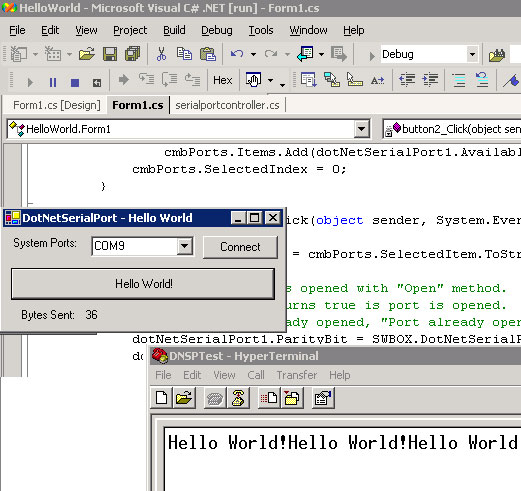Click the Find in Files icon
The height and width of the screenshot is (491, 521).
[497, 54]
